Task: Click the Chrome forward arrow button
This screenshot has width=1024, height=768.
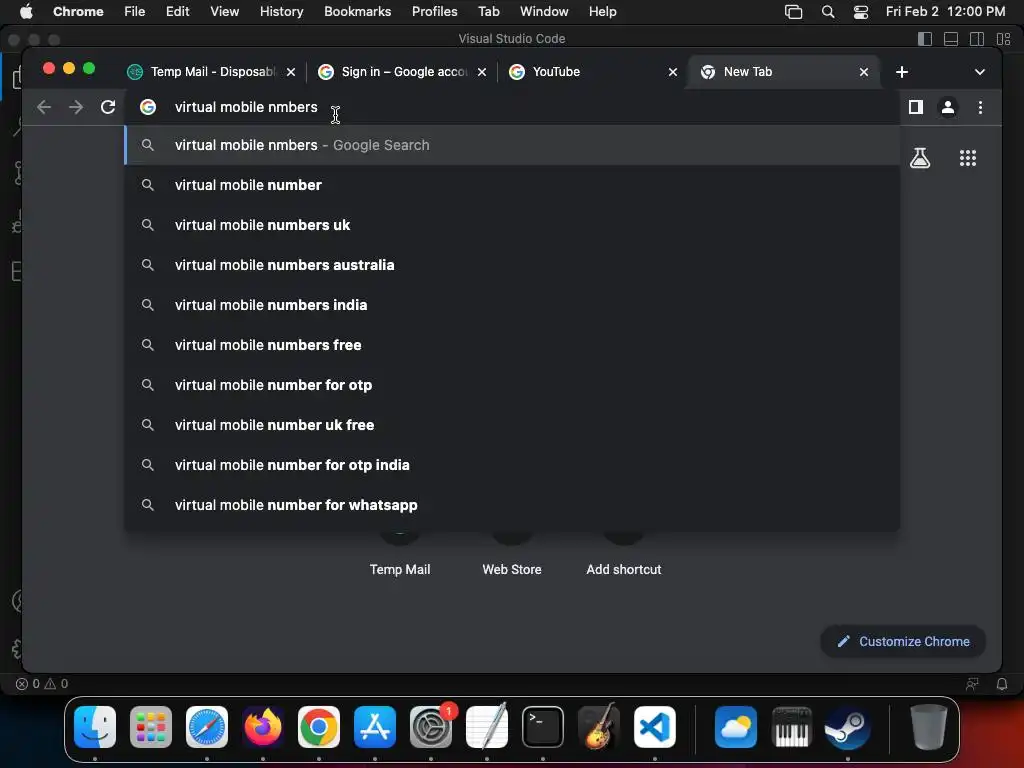Action: 76,107
